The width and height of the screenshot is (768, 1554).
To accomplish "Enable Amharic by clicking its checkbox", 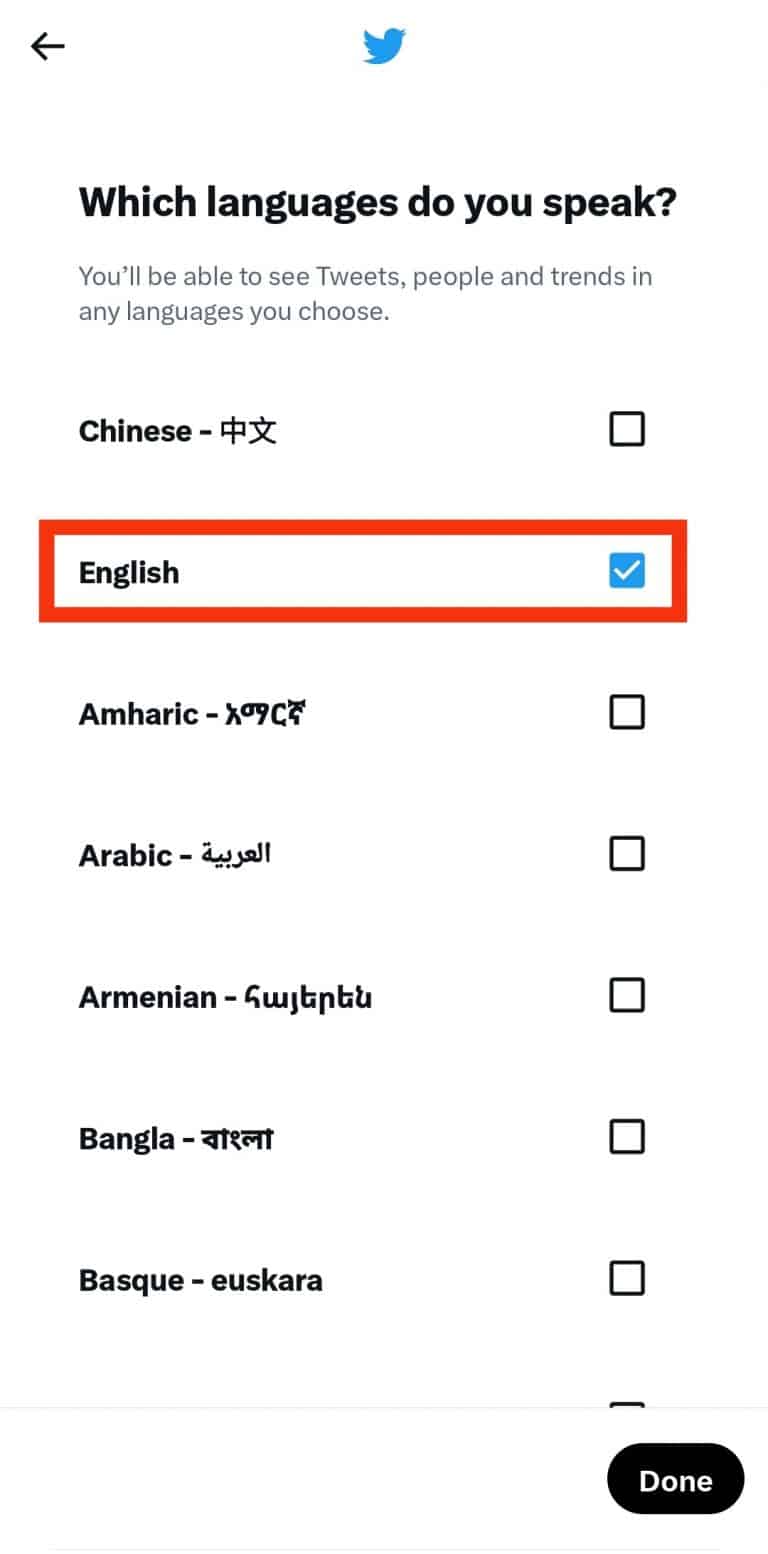I will pyautogui.click(x=627, y=712).
